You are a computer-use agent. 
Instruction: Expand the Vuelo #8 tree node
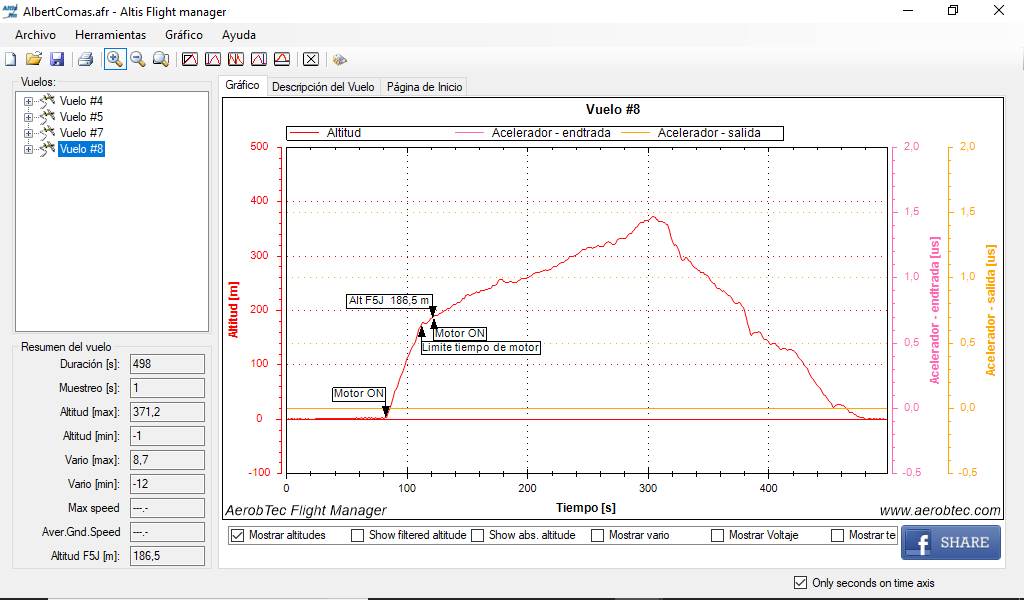(x=28, y=149)
